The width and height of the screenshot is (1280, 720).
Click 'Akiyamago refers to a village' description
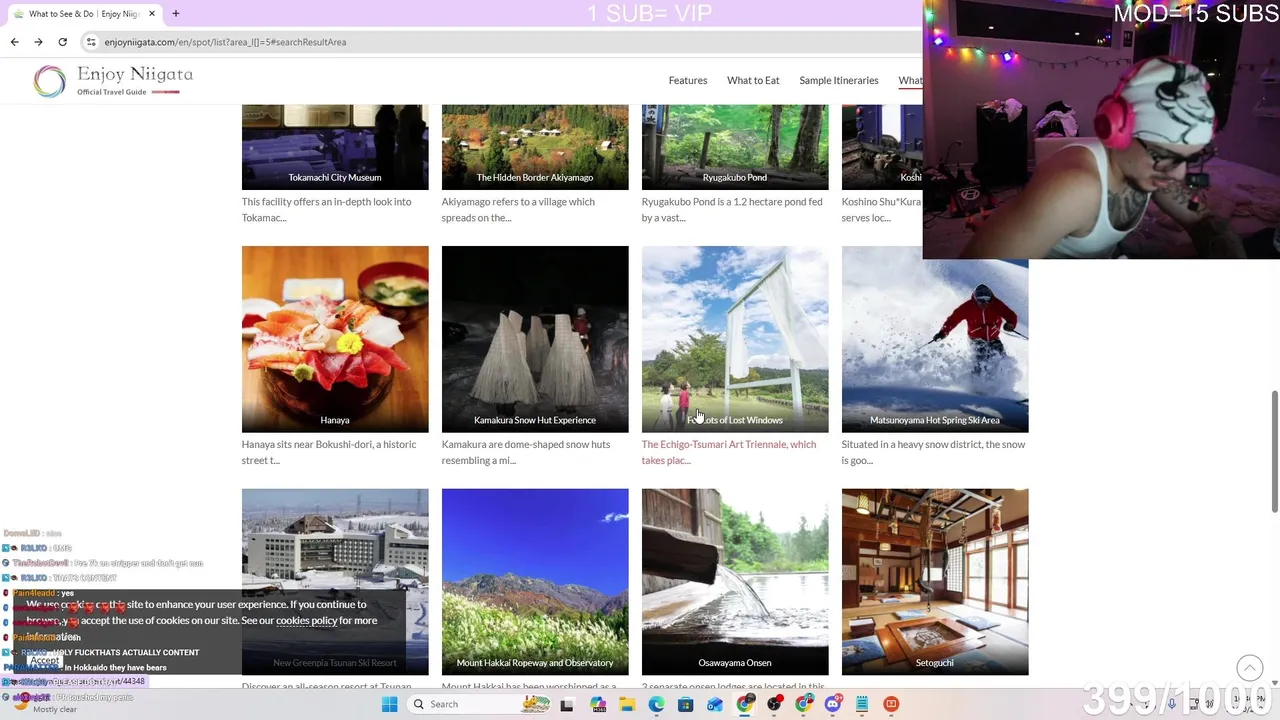coord(518,209)
